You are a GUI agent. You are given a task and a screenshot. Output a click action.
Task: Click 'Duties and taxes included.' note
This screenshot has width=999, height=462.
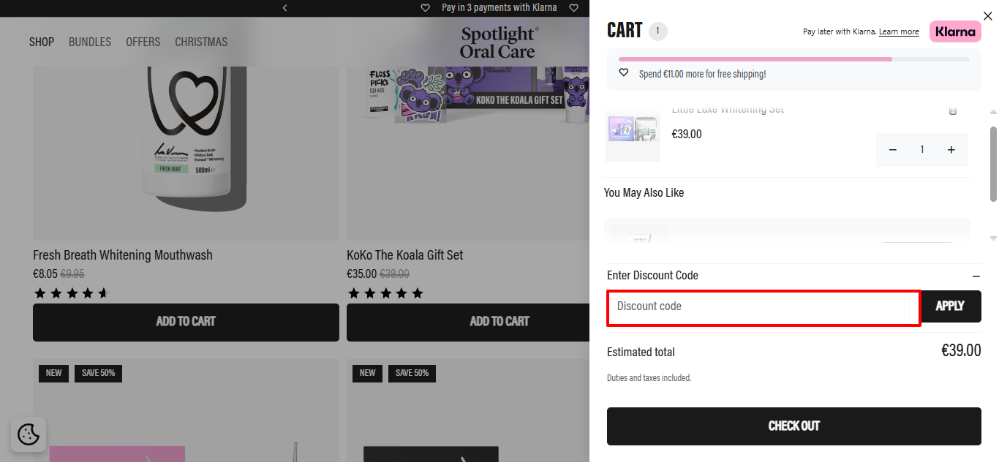pos(649,378)
